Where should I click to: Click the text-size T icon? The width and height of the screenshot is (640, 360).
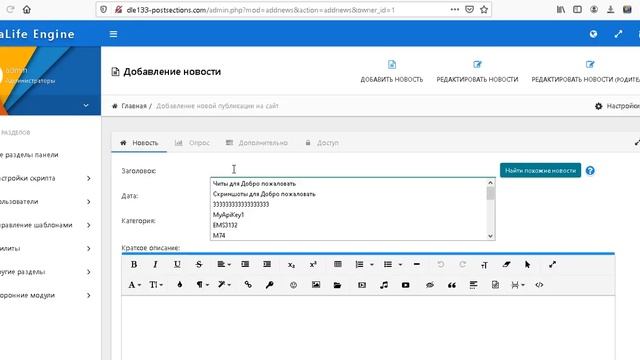tap(484, 265)
